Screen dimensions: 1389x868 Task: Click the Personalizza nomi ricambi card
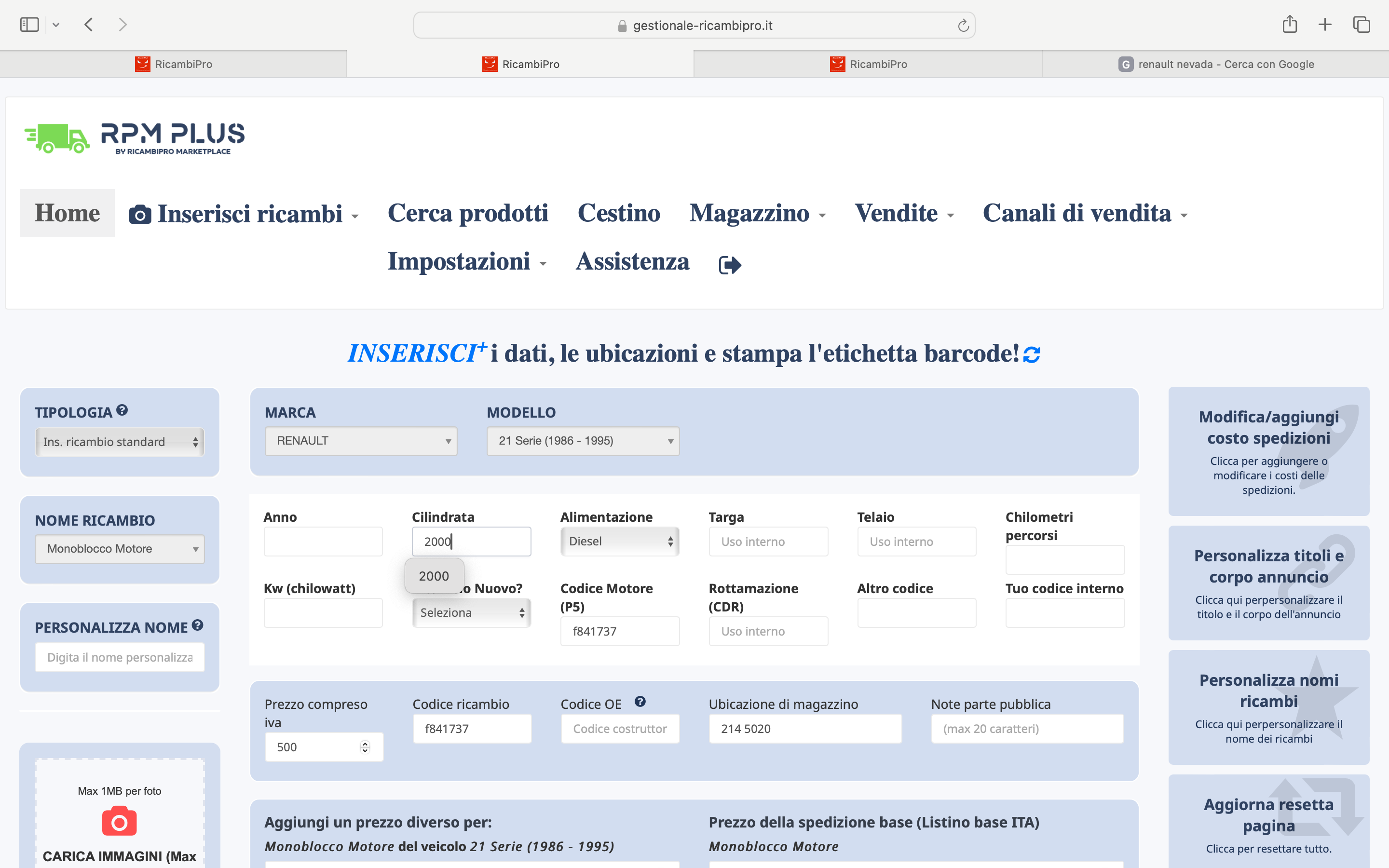pyautogui.click(x=1268, y=707)
